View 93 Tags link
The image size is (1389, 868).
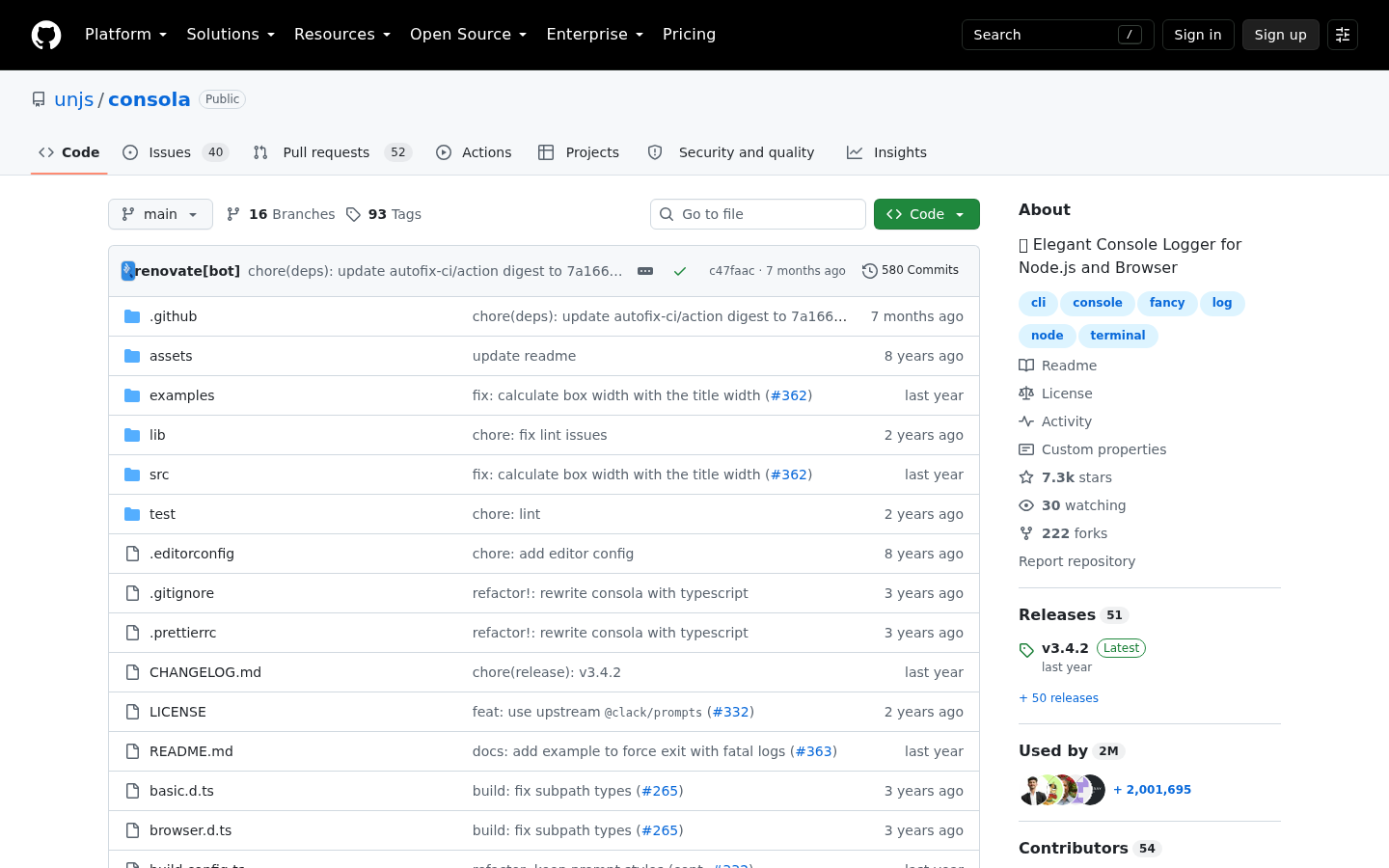(x=384, y=214)
